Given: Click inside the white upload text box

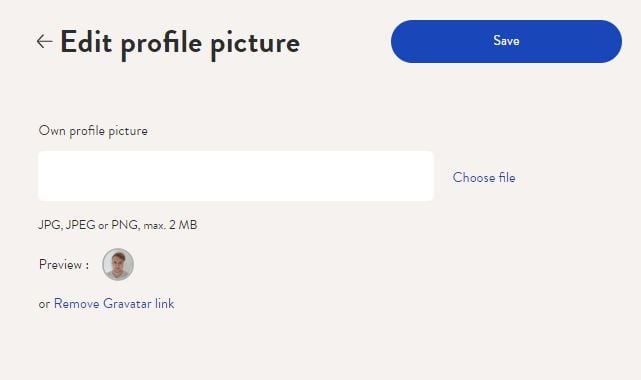Looking at the screenshot, I should (236, 176).
